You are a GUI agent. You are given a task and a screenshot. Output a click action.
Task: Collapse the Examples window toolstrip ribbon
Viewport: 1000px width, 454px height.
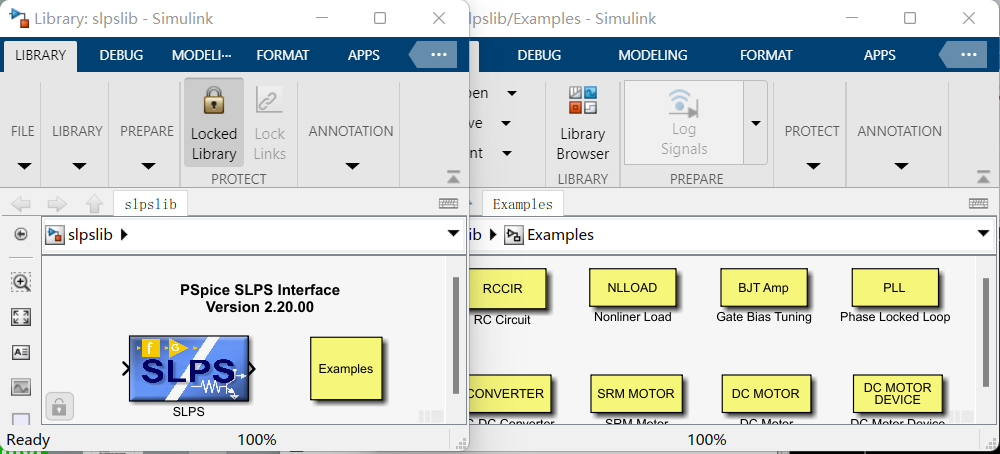[x=983, y=176]
